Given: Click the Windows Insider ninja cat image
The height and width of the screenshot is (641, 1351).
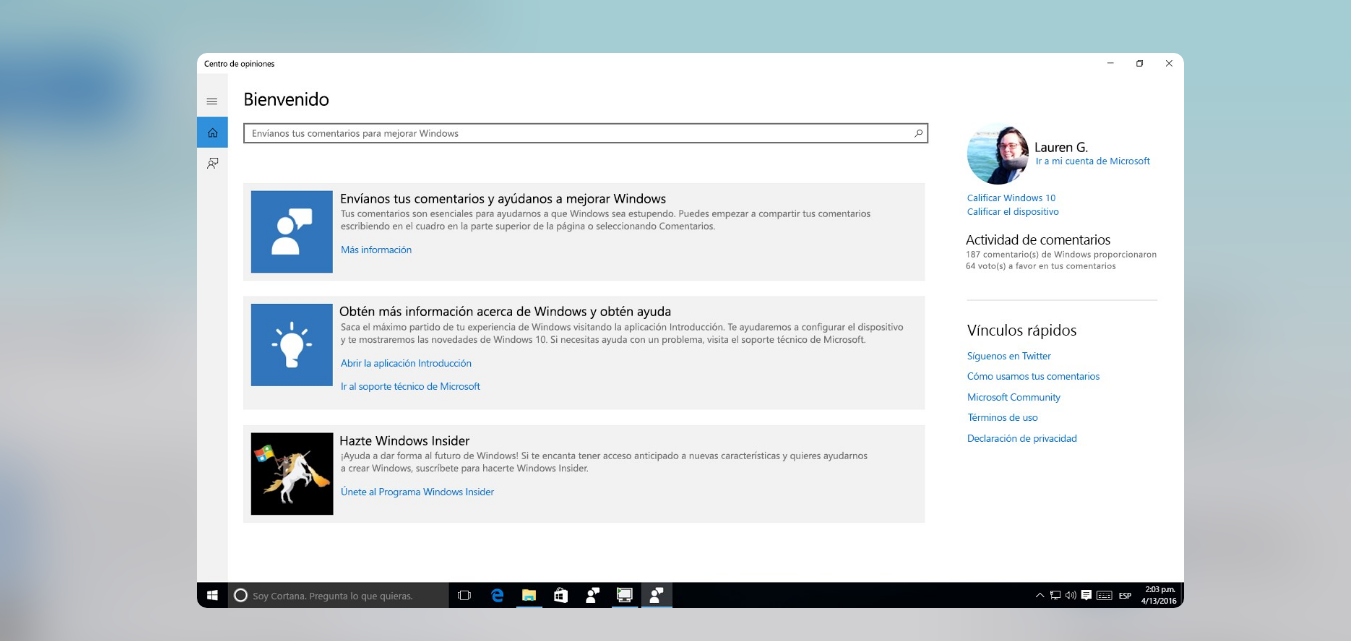Looking at the screenshot, I should (291, 473).
